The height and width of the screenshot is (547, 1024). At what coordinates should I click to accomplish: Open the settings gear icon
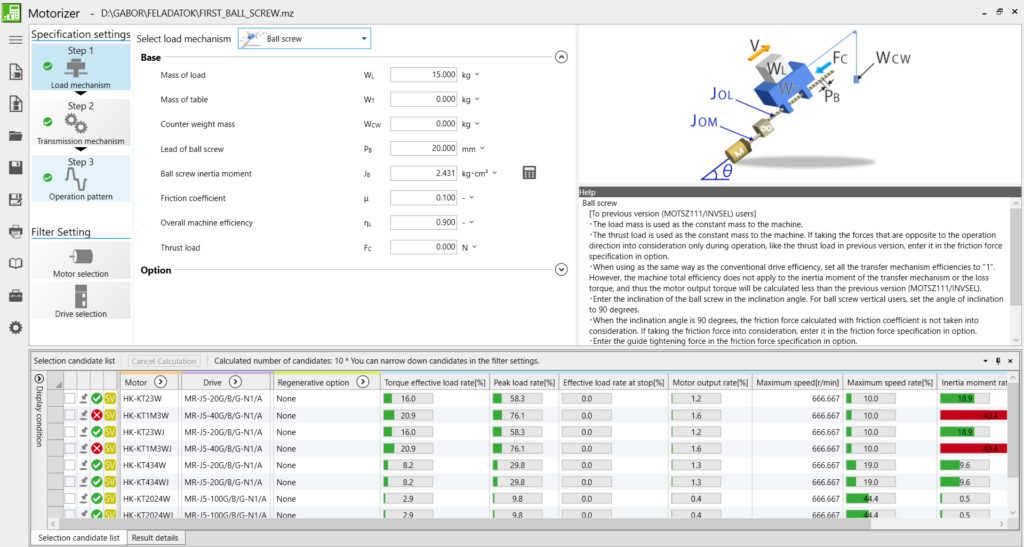coord(15,328)
